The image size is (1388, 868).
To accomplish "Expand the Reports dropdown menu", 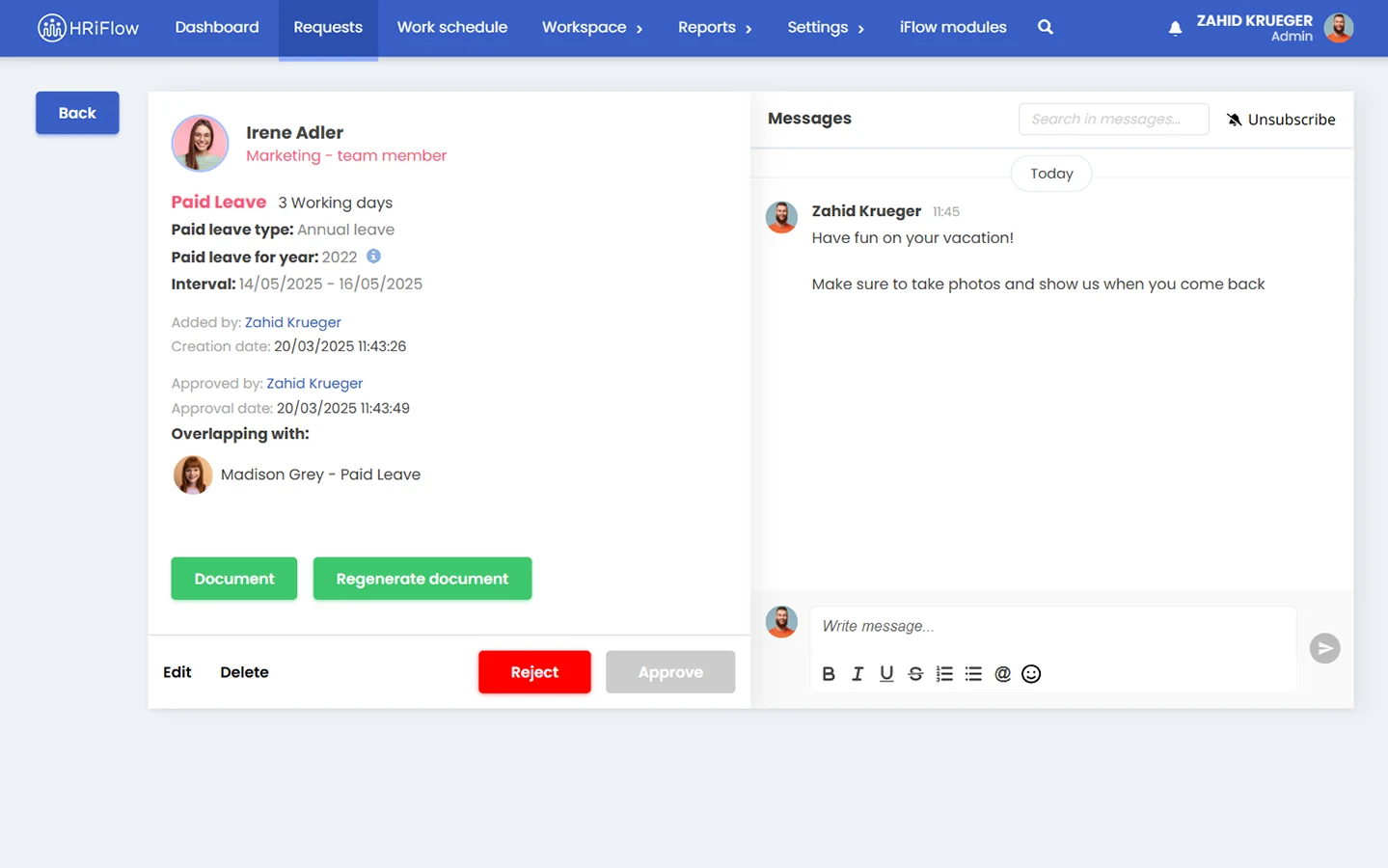I will click(714, 27).
